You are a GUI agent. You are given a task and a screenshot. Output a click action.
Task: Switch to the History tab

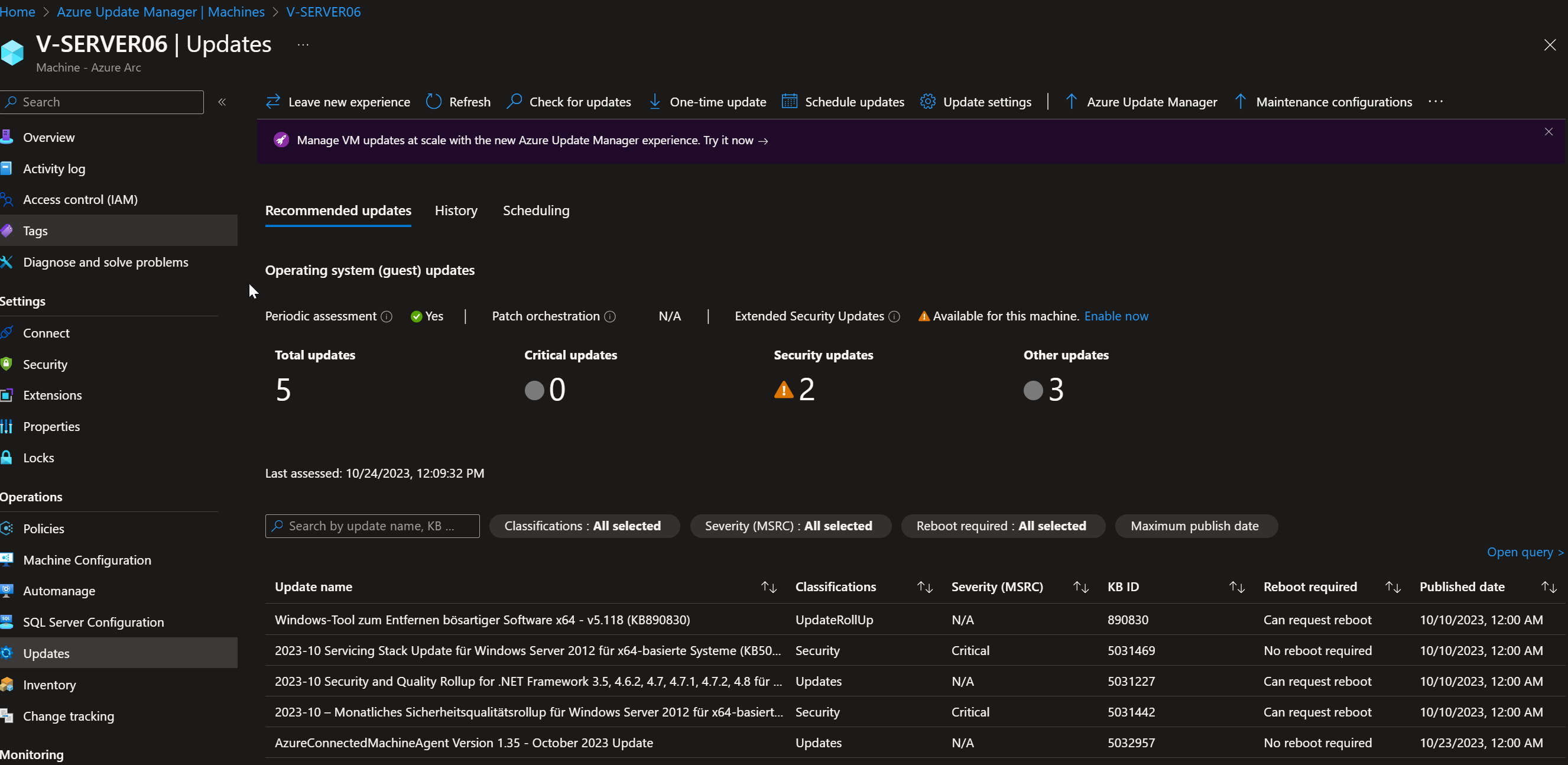456,210
